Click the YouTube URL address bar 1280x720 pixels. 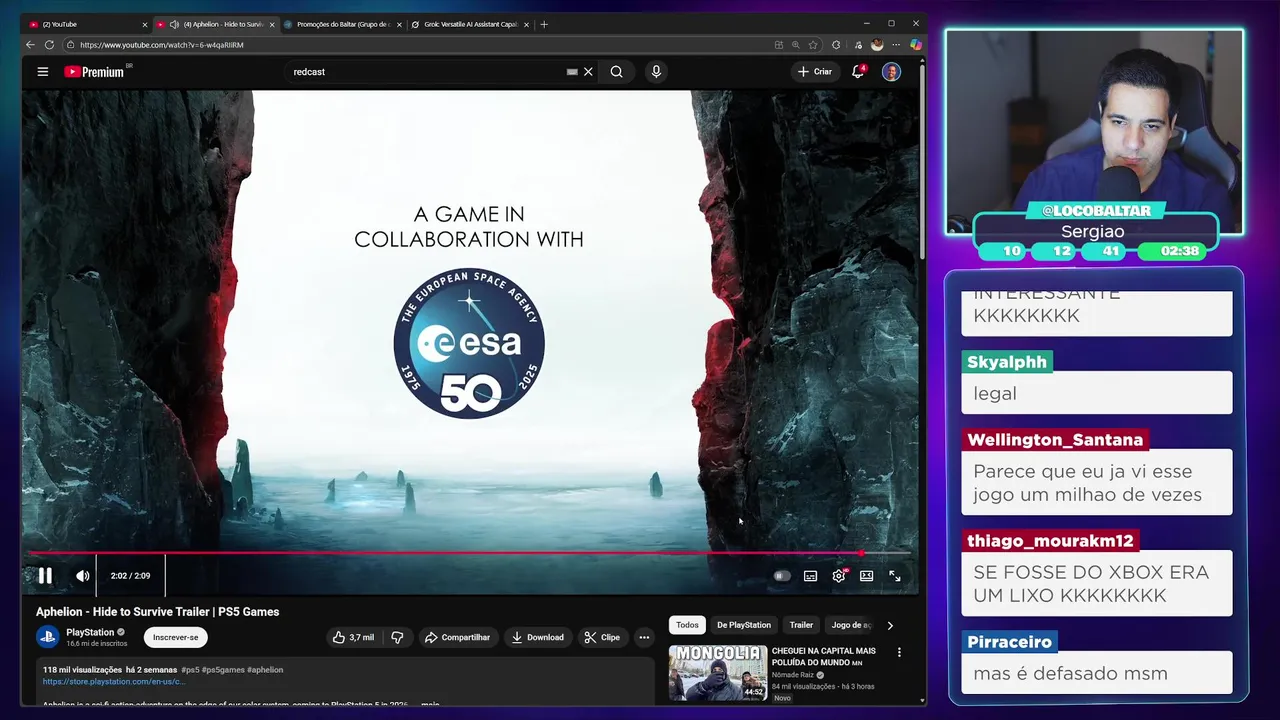(x=420, y=44)
